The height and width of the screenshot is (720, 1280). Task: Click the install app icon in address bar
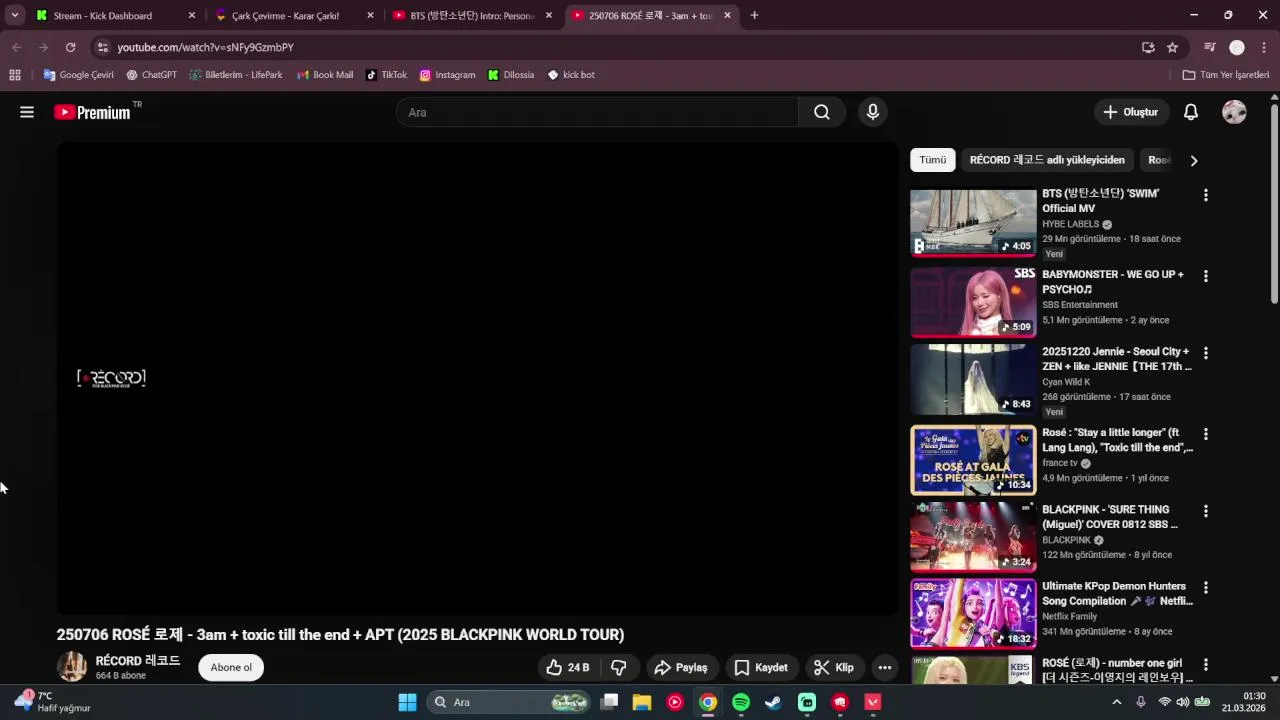(1148, 47)
